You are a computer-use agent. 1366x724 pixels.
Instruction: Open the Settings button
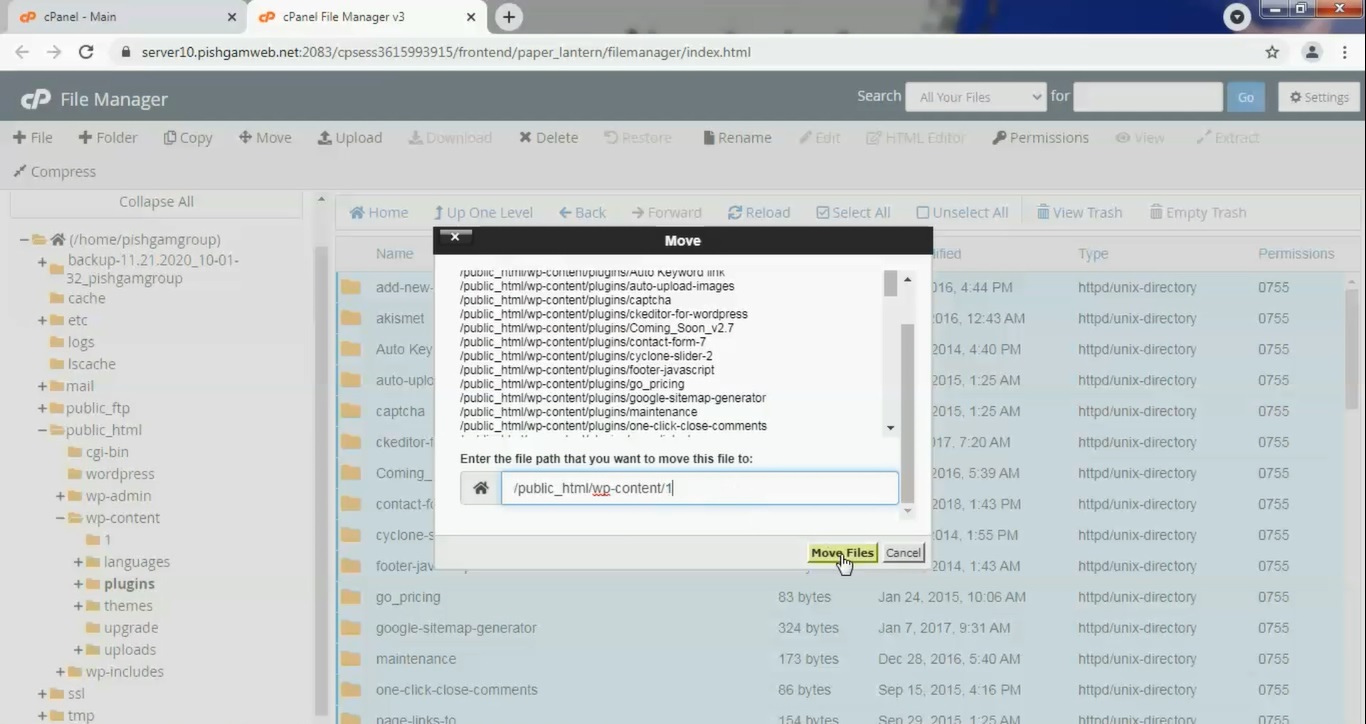click(x=1319, y=97)
